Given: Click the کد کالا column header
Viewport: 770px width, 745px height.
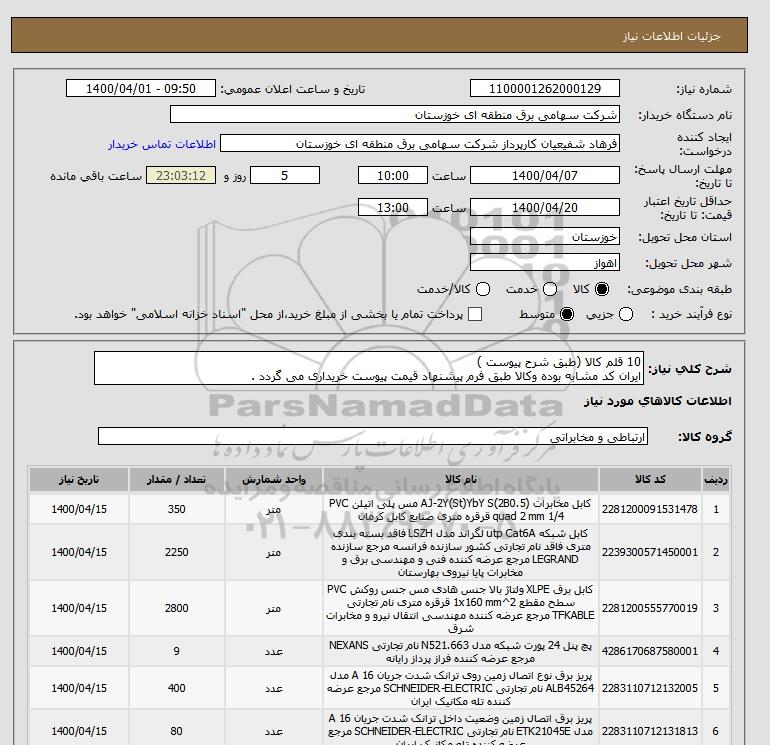Looking at the screenshot, I should coord(665,478).
